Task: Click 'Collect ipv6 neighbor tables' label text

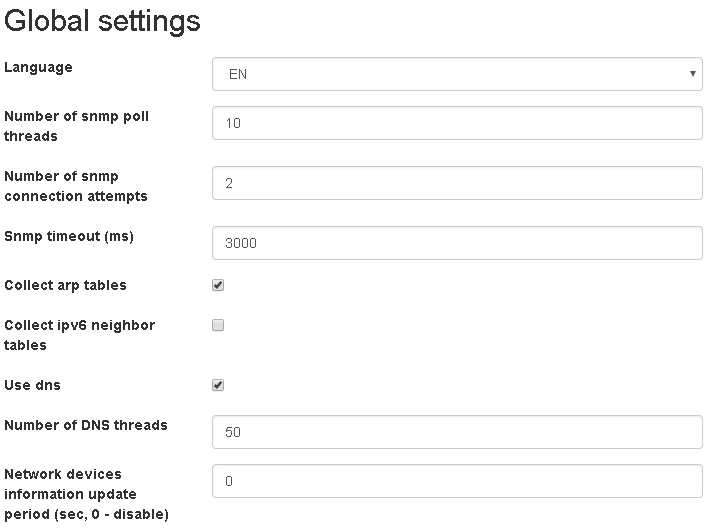Action: point(79,335)
